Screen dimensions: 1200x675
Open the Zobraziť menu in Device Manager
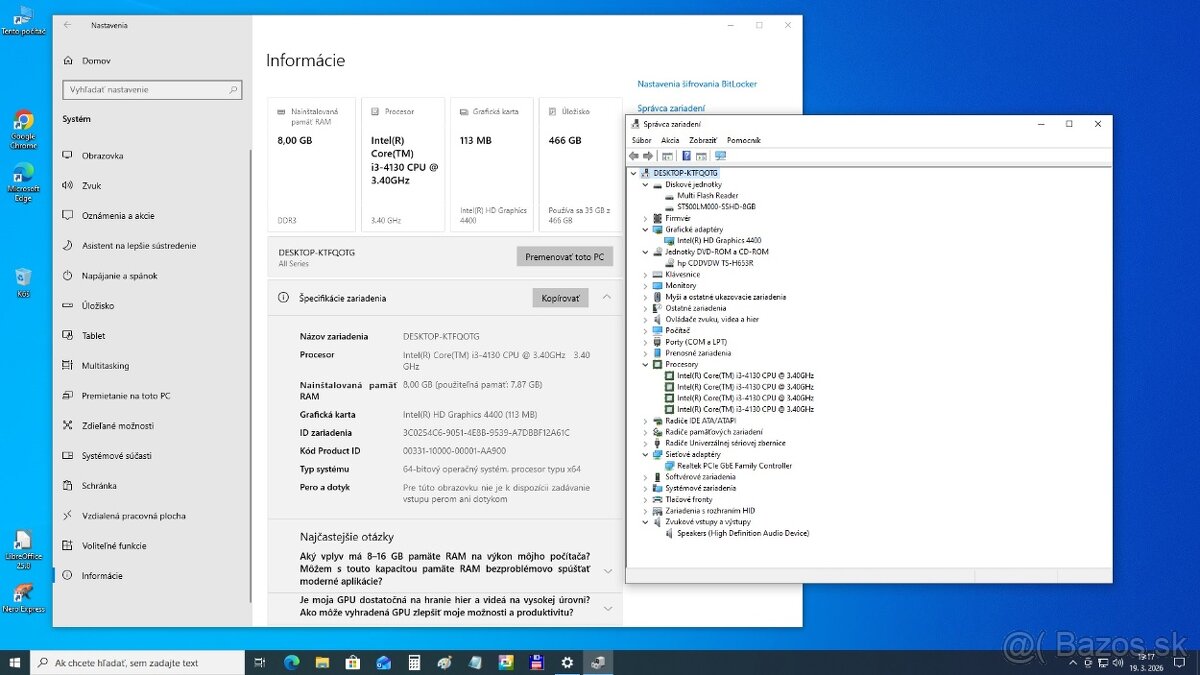[x=702, y=140]
